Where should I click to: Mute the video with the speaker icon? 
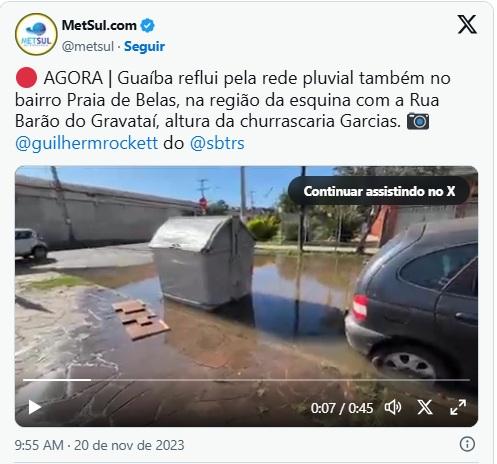tap(393, 407)
